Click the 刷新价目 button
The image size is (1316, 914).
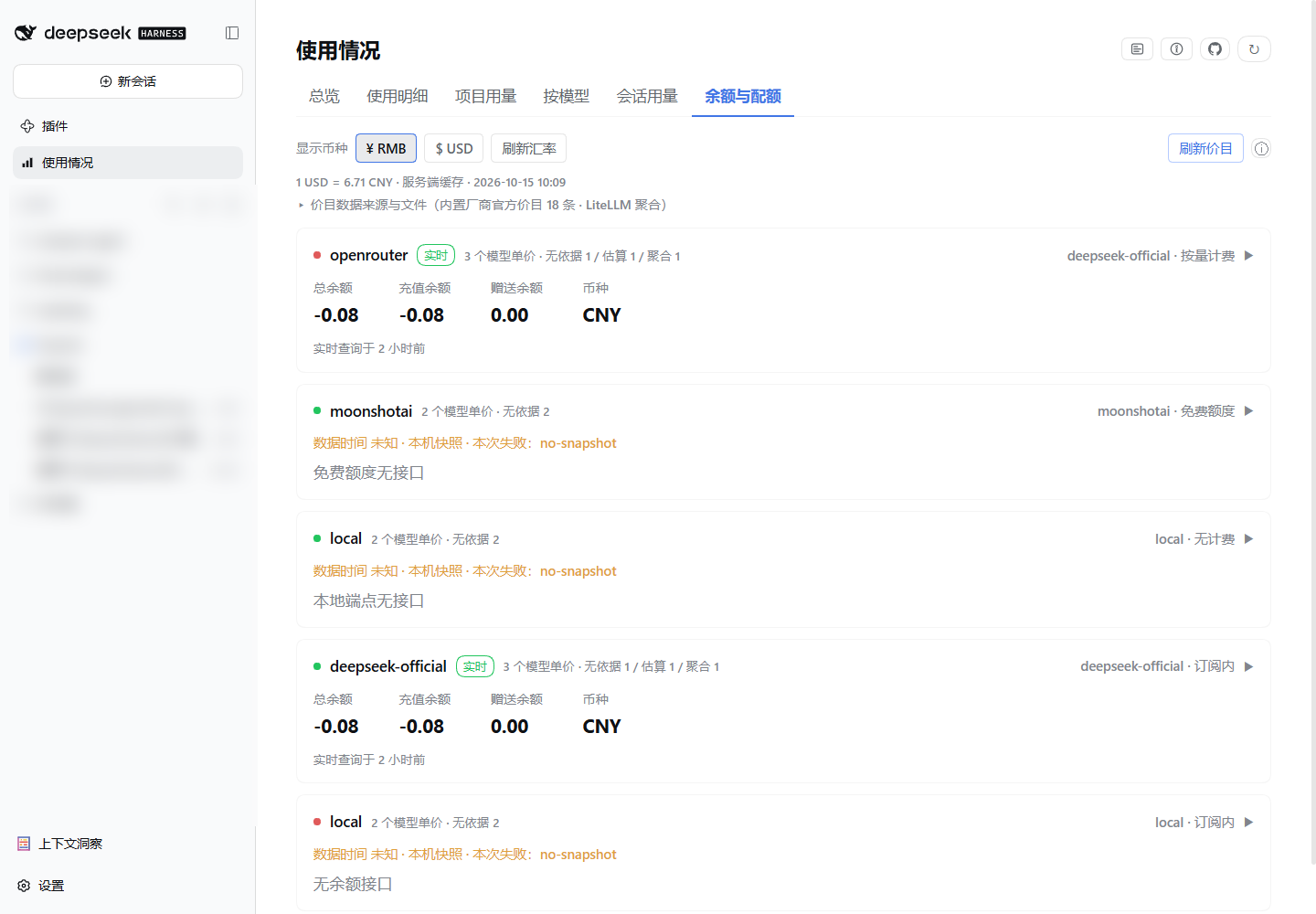[1205, 149]
